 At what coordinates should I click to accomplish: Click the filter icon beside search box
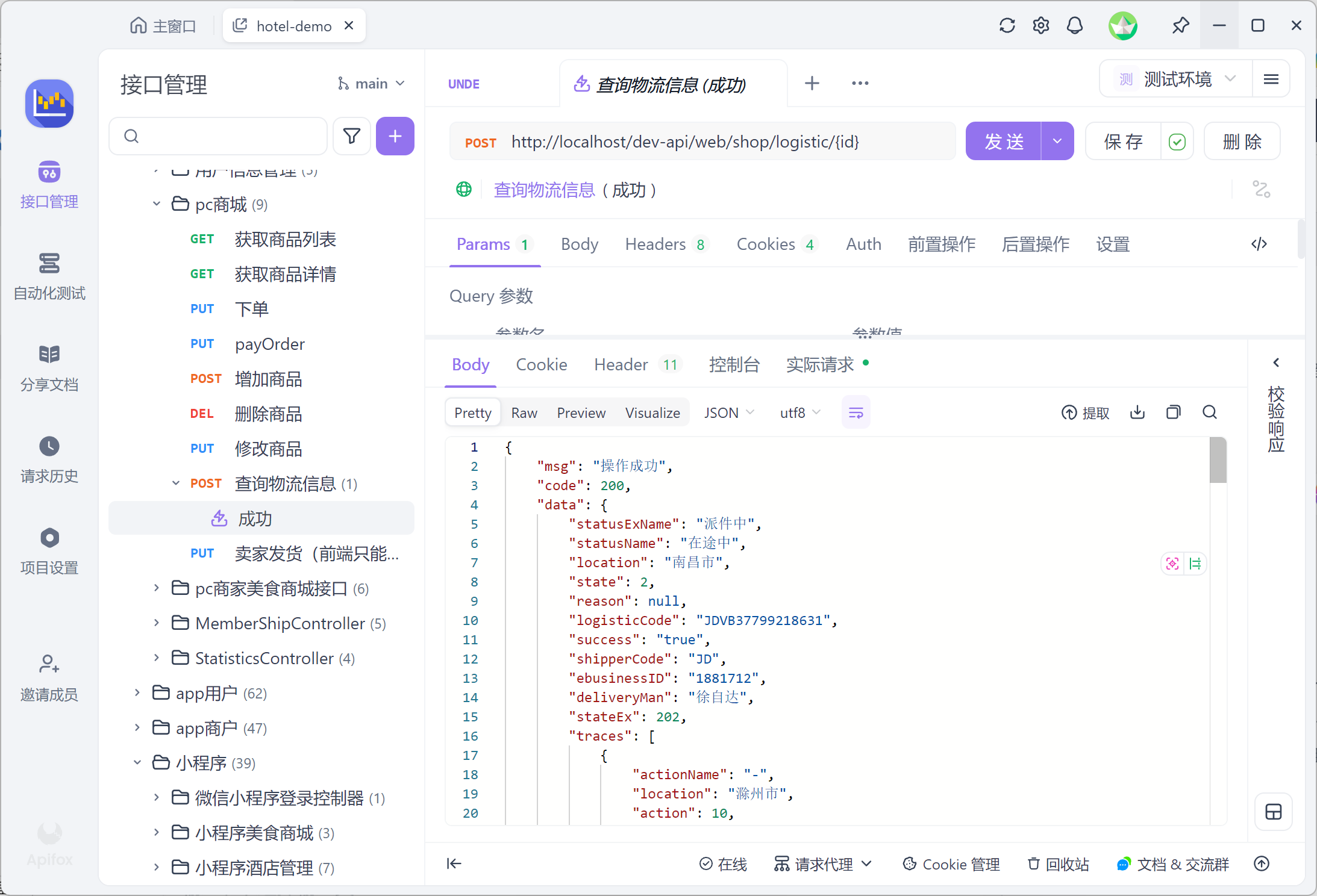[352, 136]
